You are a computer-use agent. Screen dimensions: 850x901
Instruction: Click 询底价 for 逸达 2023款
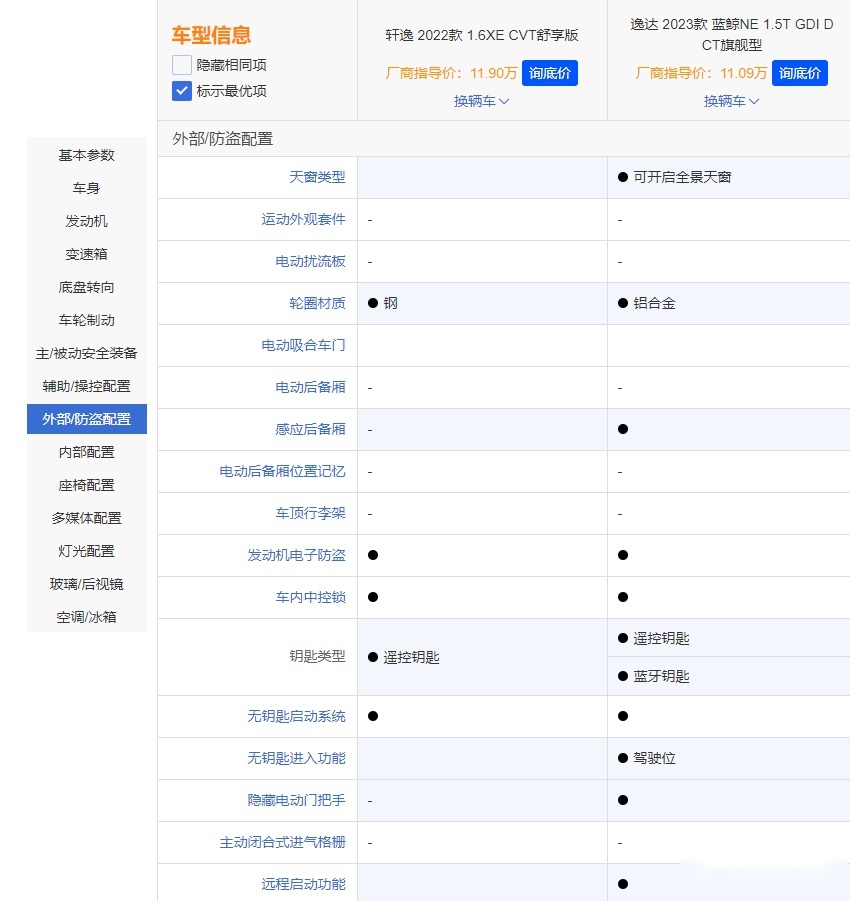pos(799,73)
